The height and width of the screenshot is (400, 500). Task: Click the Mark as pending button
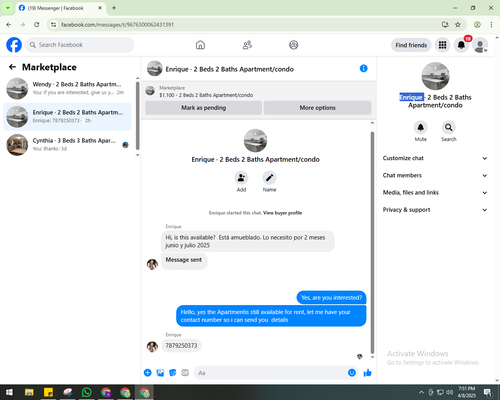click(204, 108)
